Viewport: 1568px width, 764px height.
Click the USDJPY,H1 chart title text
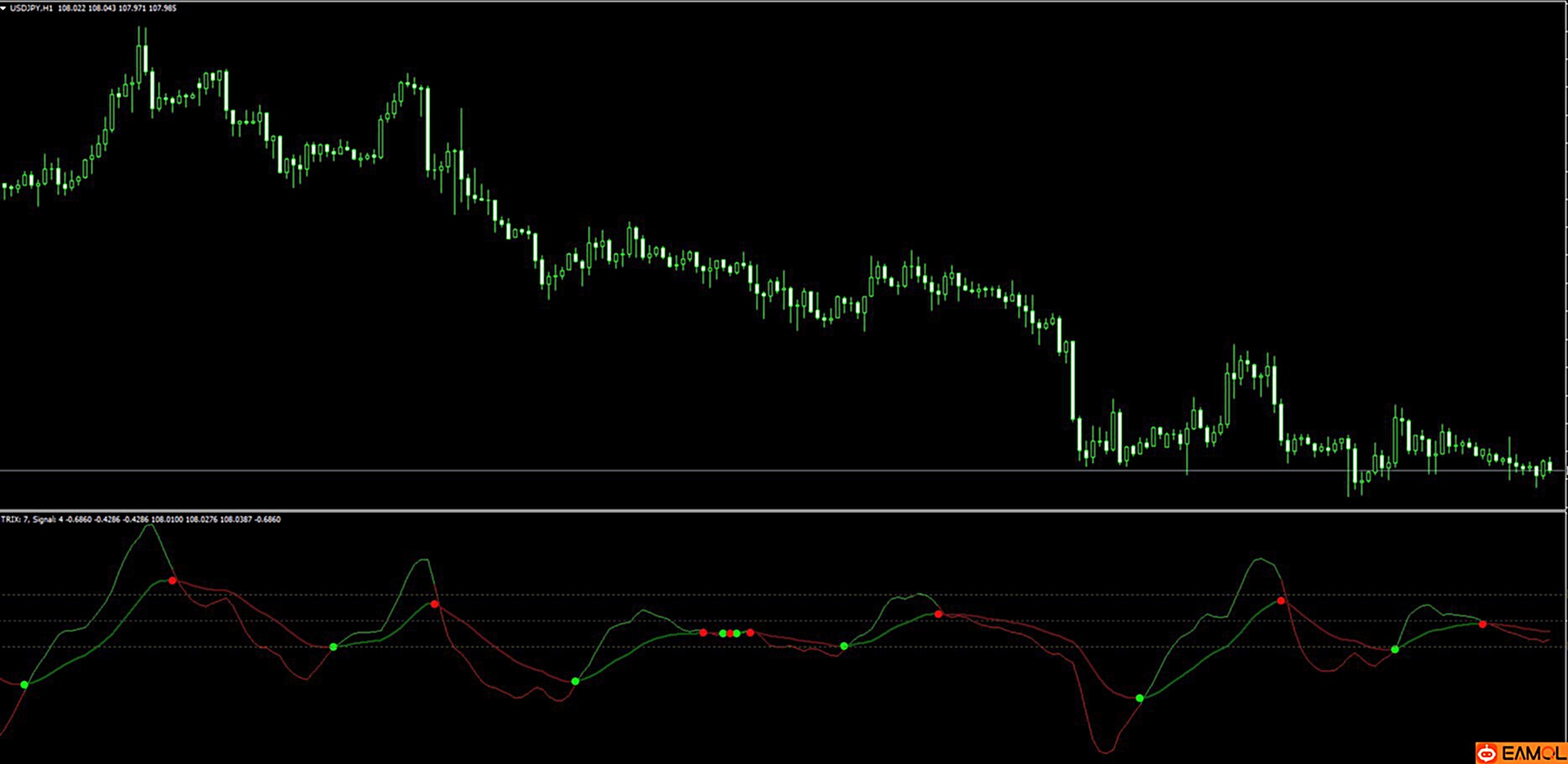point(31,8)
